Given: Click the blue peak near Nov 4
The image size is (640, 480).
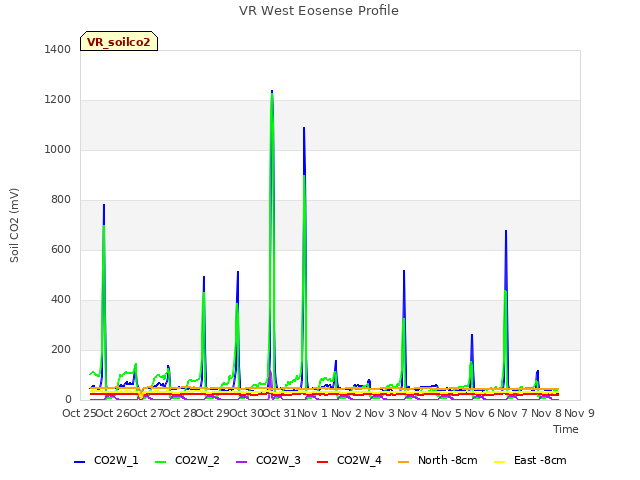Looking at the screenshot, I should [404, 272].
